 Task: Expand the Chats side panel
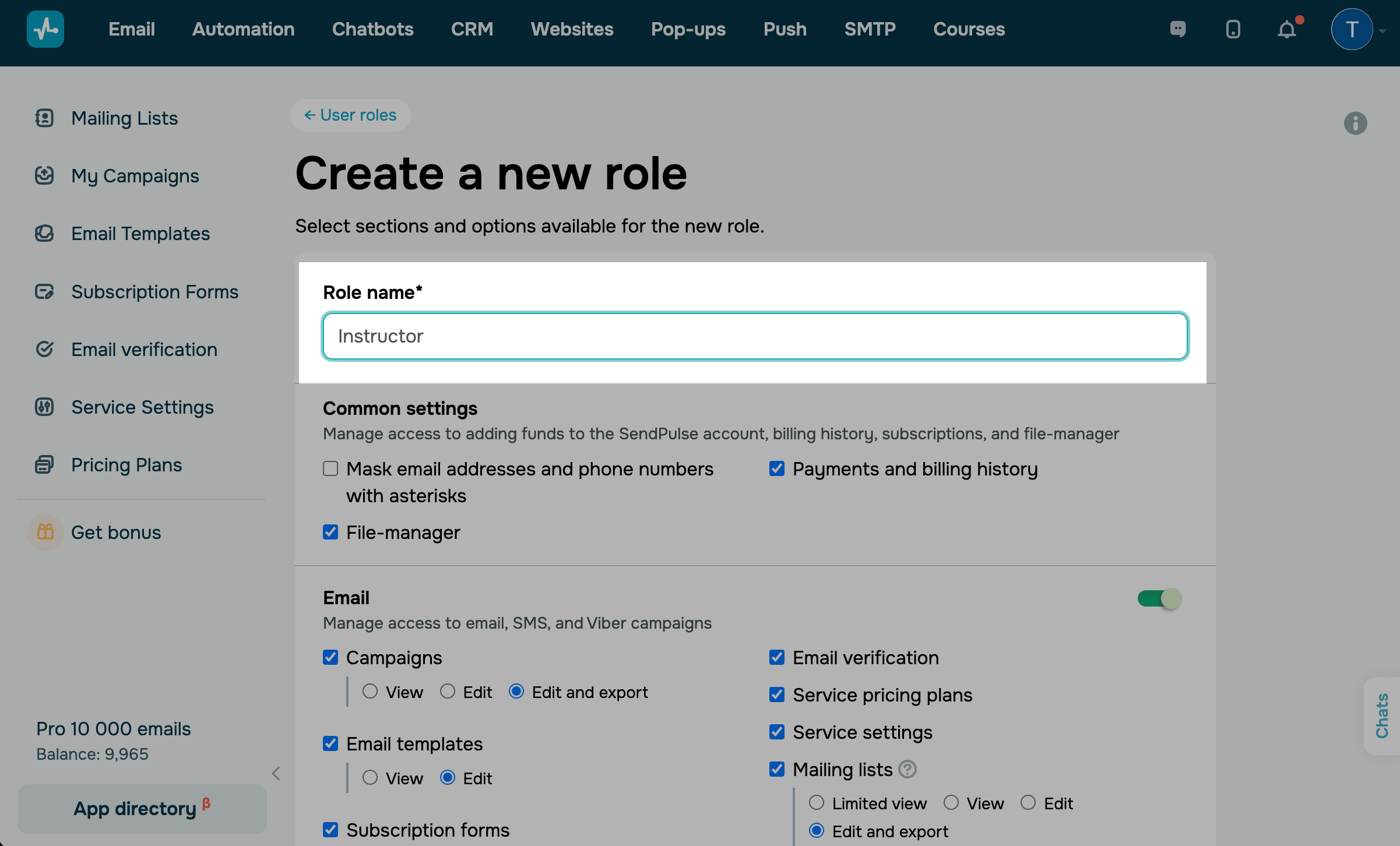(1381, 715)
